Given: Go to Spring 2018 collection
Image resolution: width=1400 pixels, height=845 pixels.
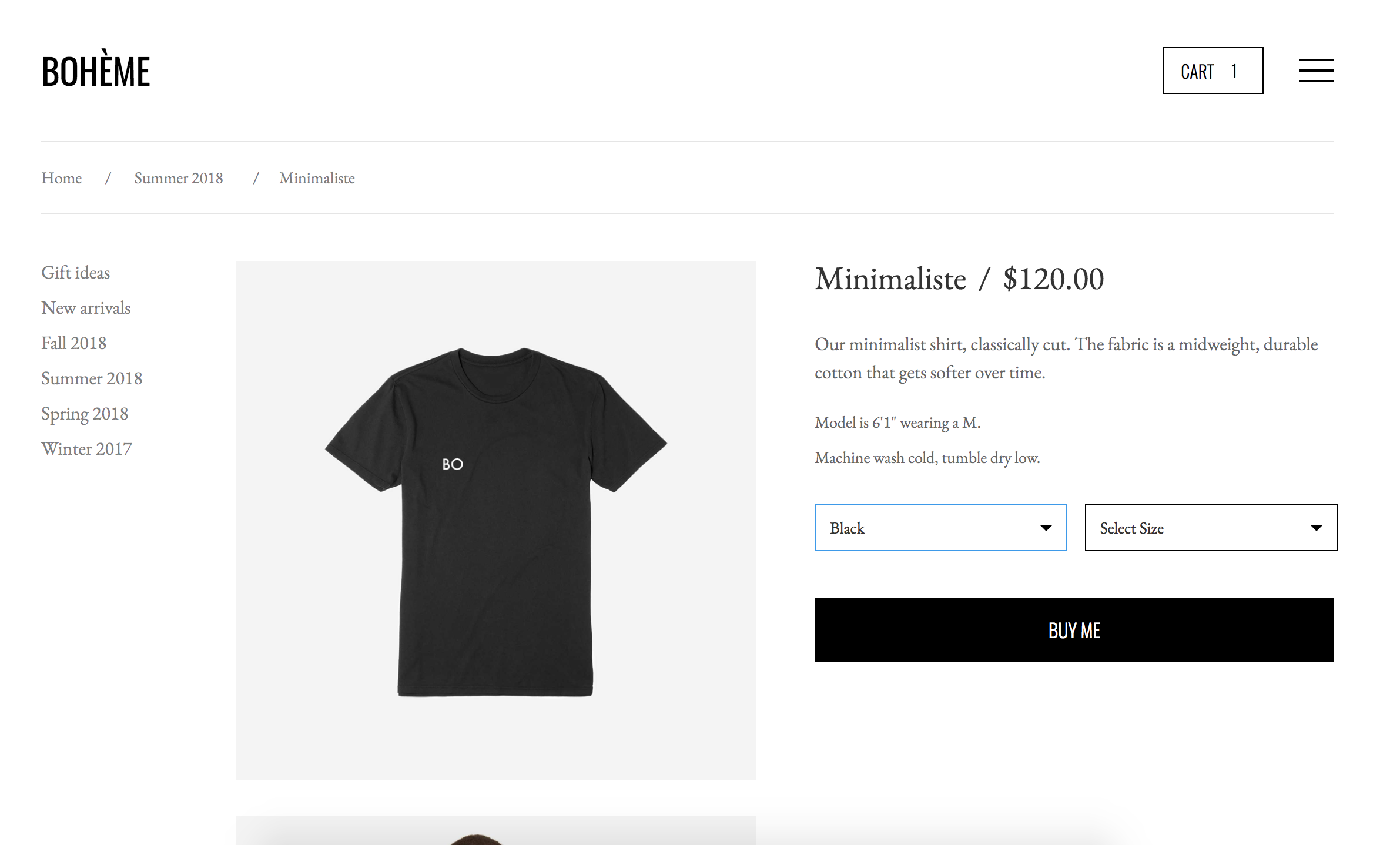Looking at the screenshot, I should point(85,413).
